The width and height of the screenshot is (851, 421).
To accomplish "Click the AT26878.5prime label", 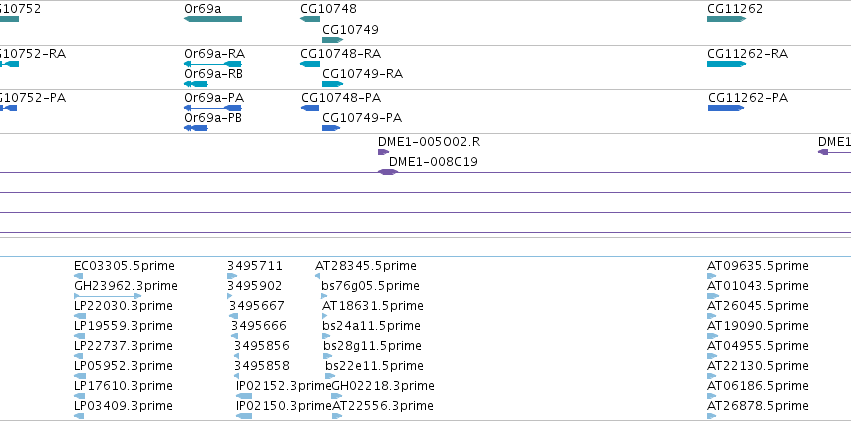I will (758, 406).
